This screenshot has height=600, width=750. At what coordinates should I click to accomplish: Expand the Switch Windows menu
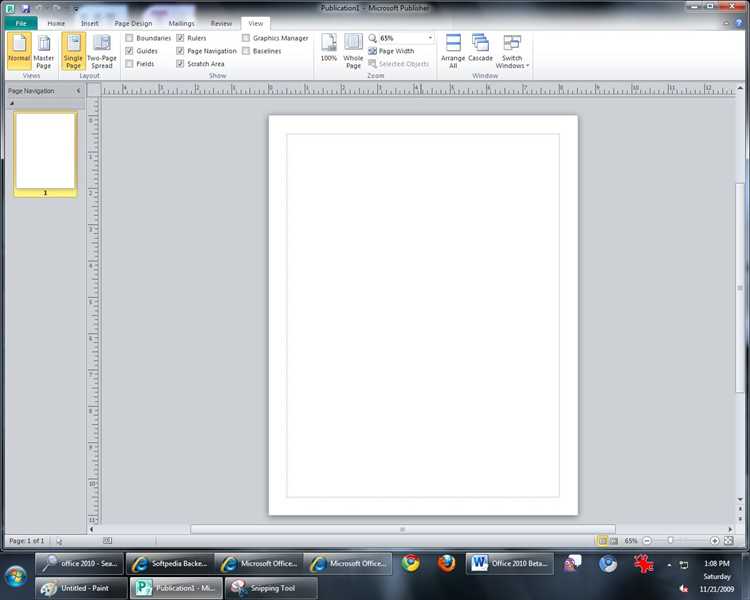512,51
